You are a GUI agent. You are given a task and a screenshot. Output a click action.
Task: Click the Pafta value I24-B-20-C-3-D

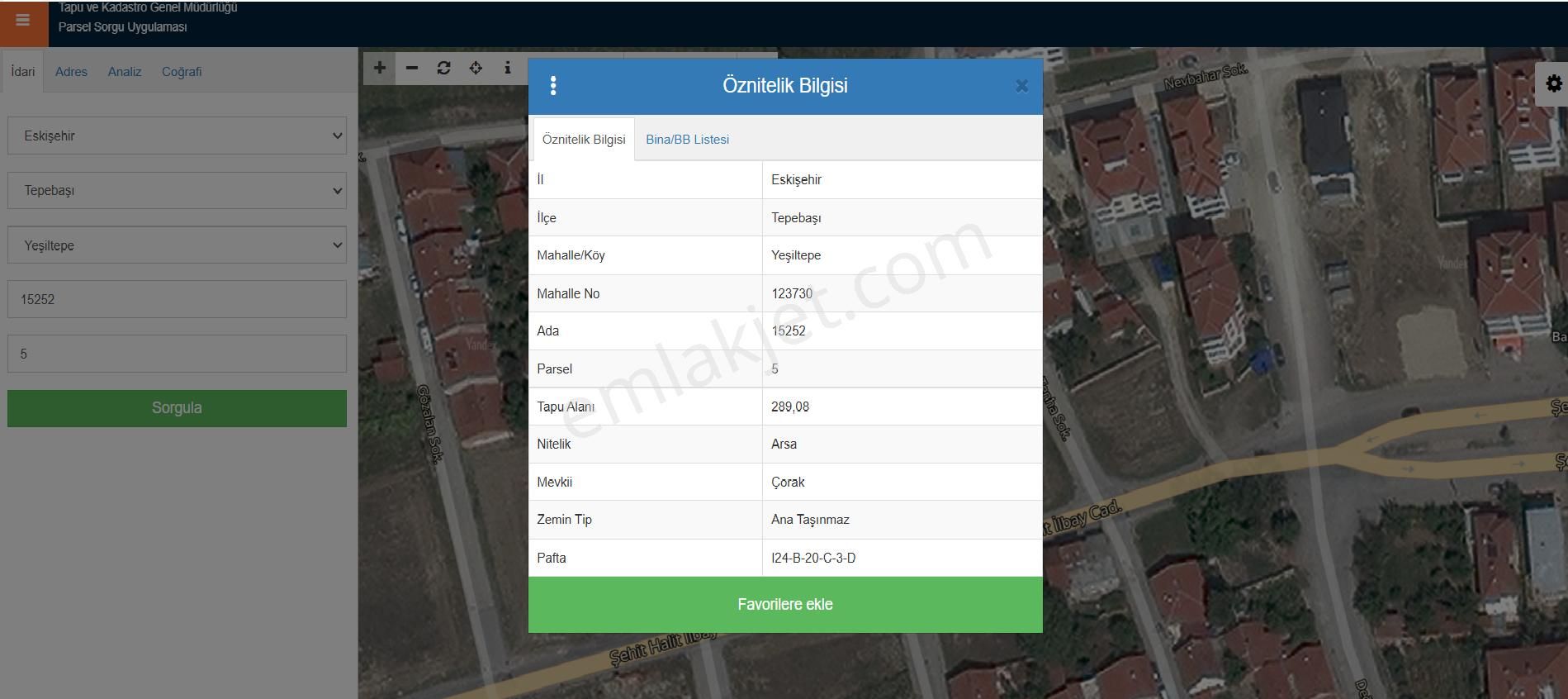tap(813, 559)
